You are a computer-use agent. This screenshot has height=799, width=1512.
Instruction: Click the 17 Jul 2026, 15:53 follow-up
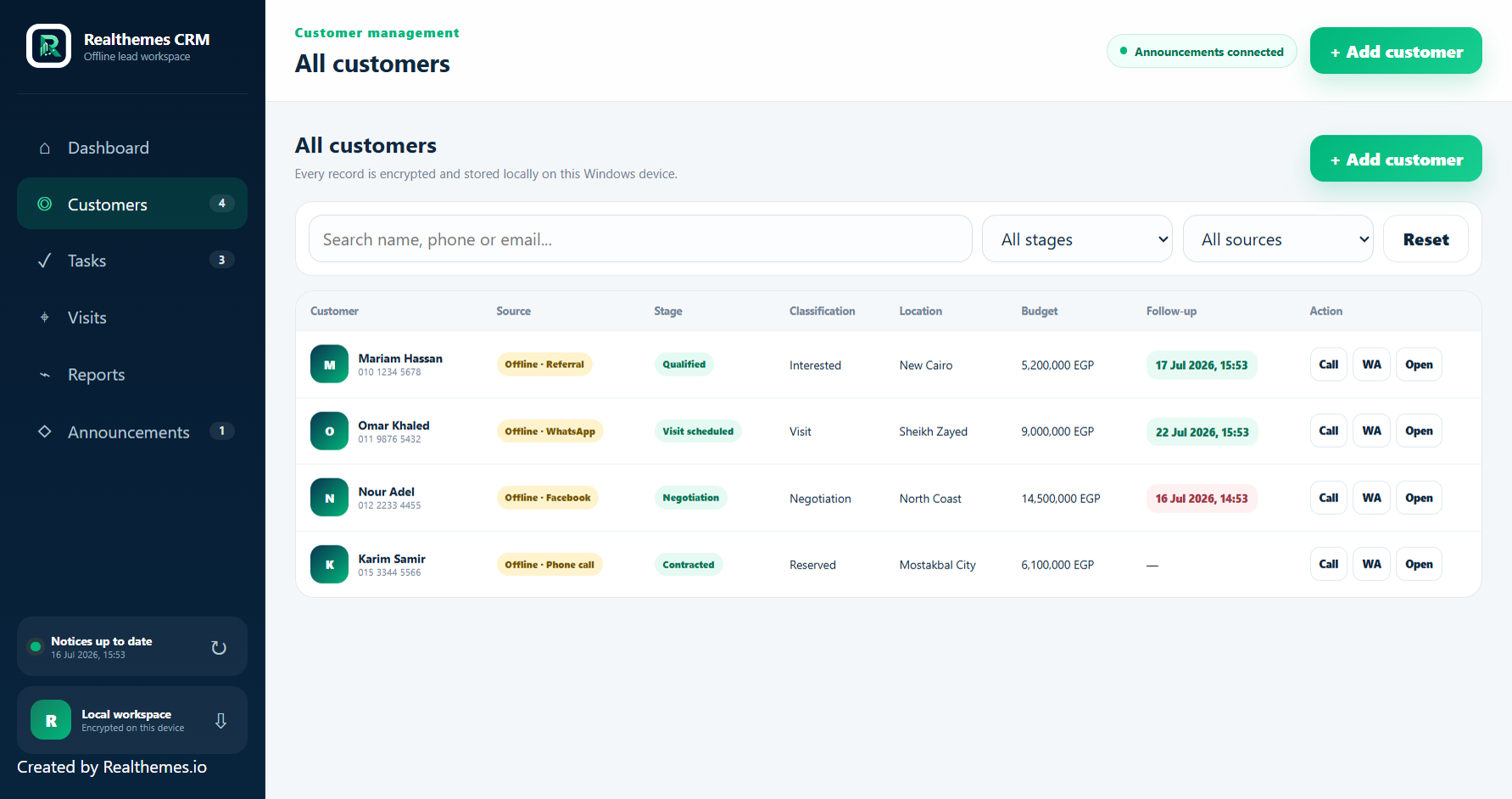pos(1202,365)
